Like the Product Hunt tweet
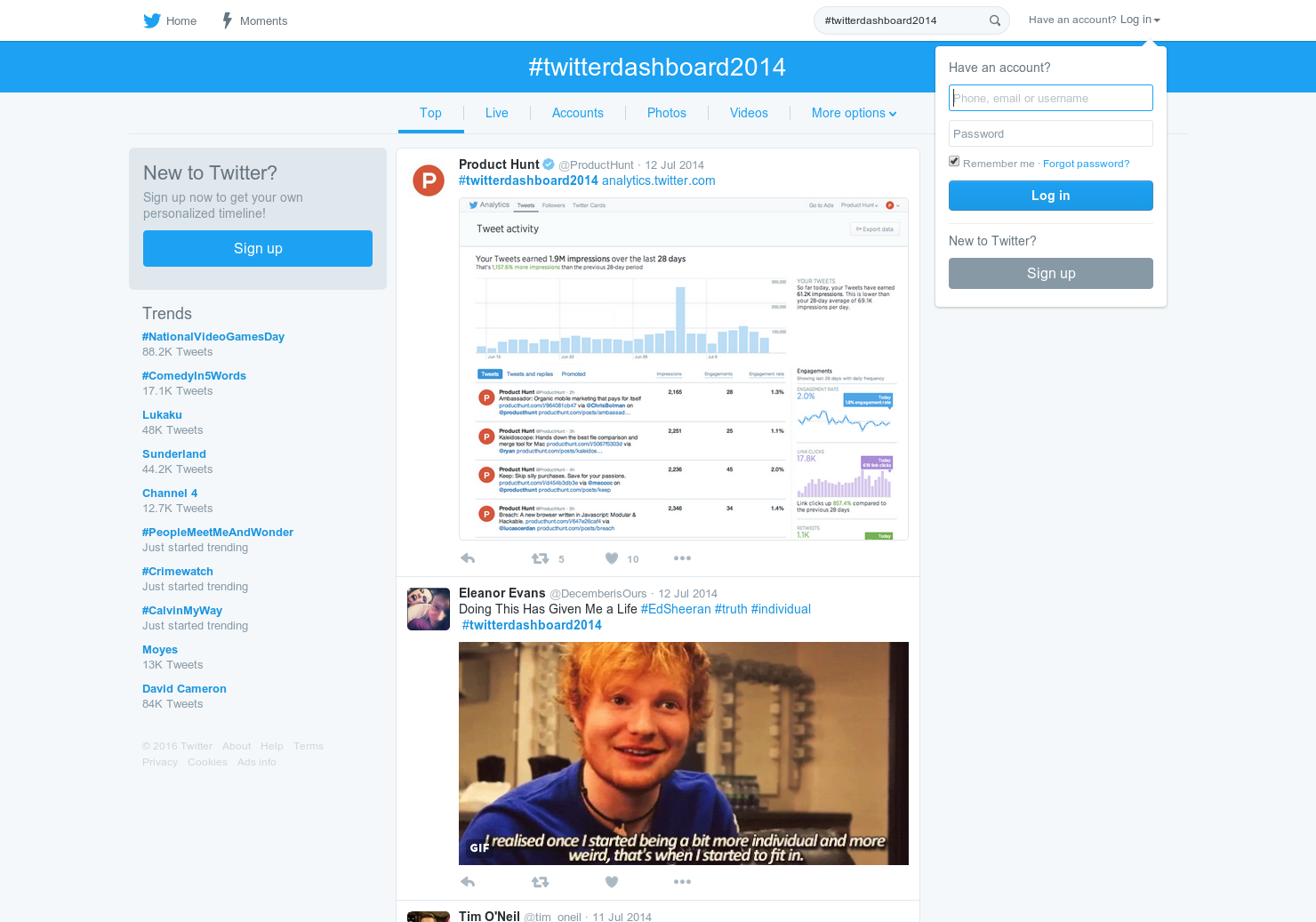The height and width of the screenshot is (922, 1316). pos(612,557)
